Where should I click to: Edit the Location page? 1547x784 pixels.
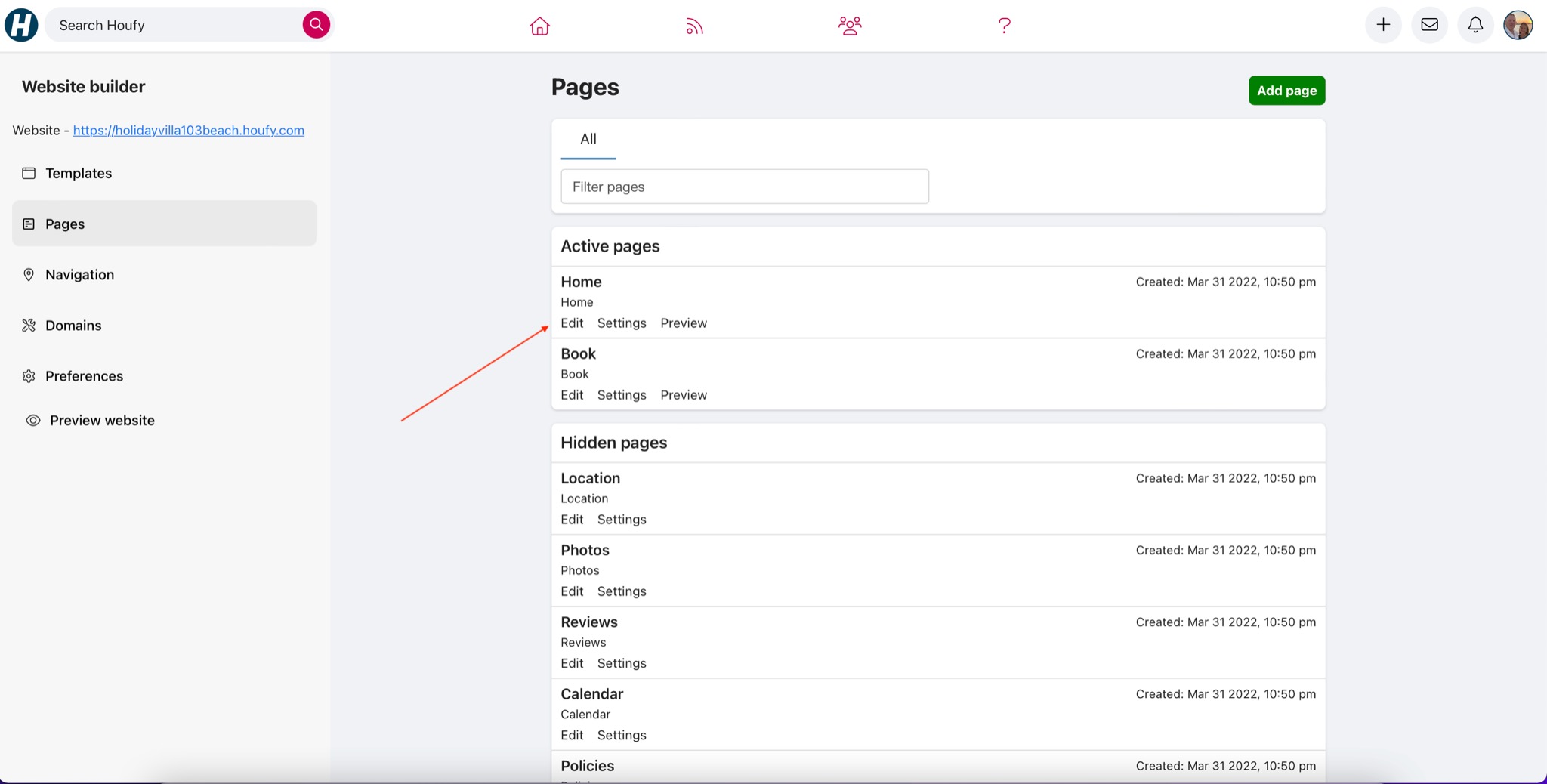point(572,519)
